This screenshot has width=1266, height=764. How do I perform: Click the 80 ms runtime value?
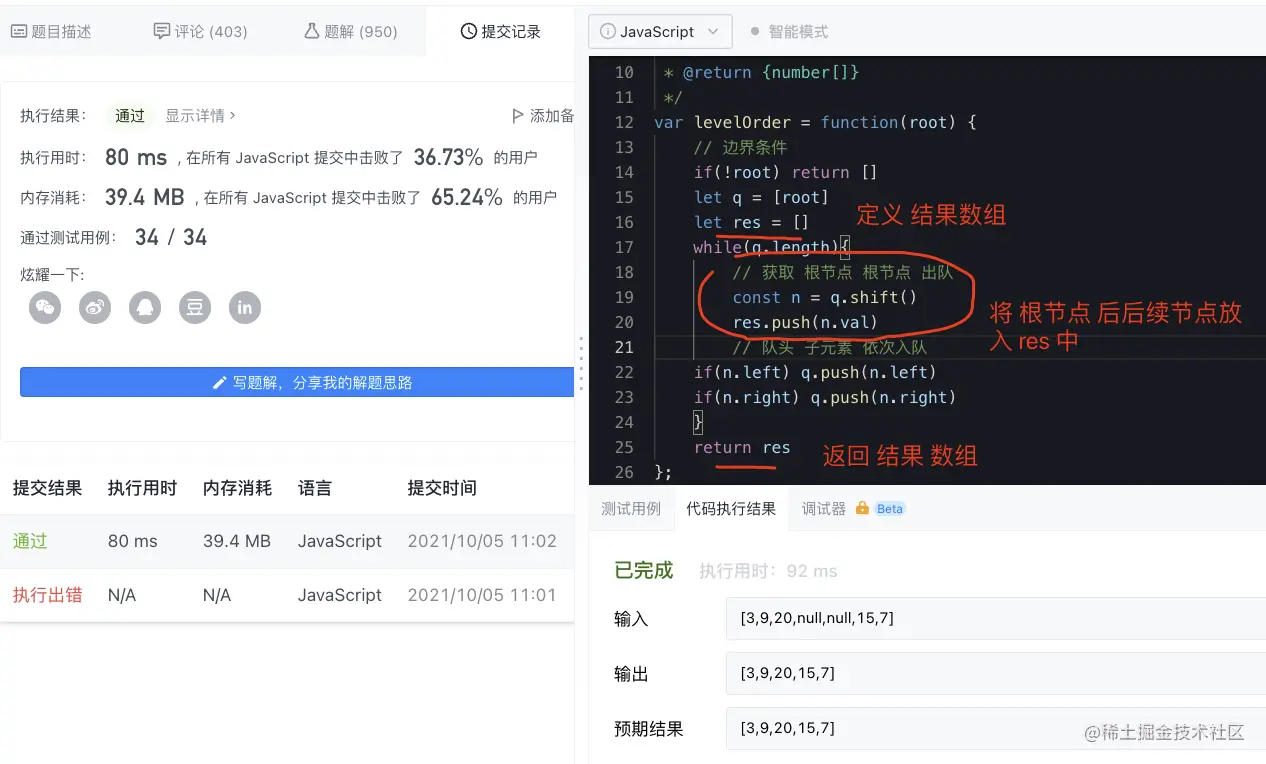point(136,157)
